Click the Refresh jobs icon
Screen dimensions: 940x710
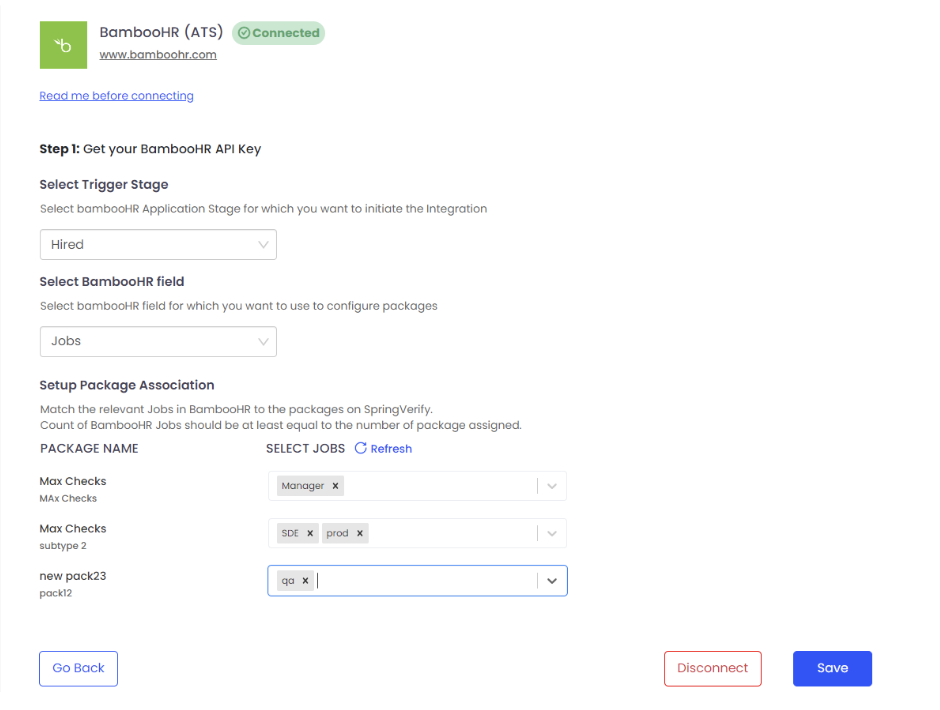(360, 448)
